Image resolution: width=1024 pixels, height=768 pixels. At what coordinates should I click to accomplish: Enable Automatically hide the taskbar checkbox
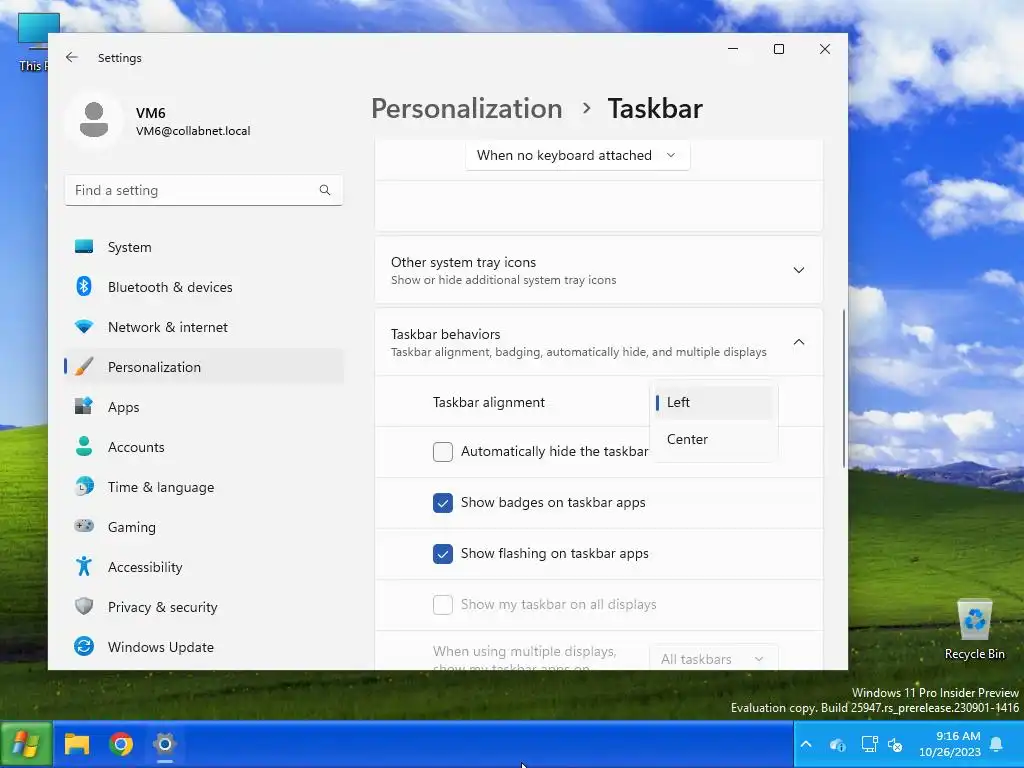pos(443,451)
